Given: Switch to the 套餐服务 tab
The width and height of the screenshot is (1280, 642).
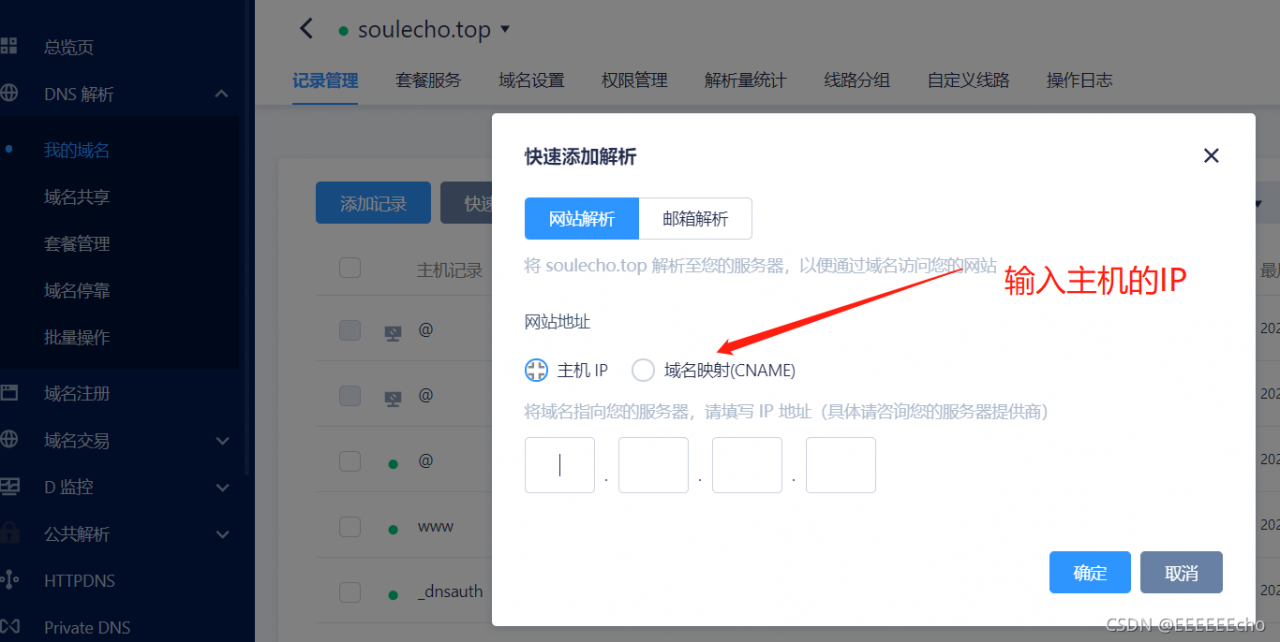Looking at the screenshot, I should click(x=428, y=80).
